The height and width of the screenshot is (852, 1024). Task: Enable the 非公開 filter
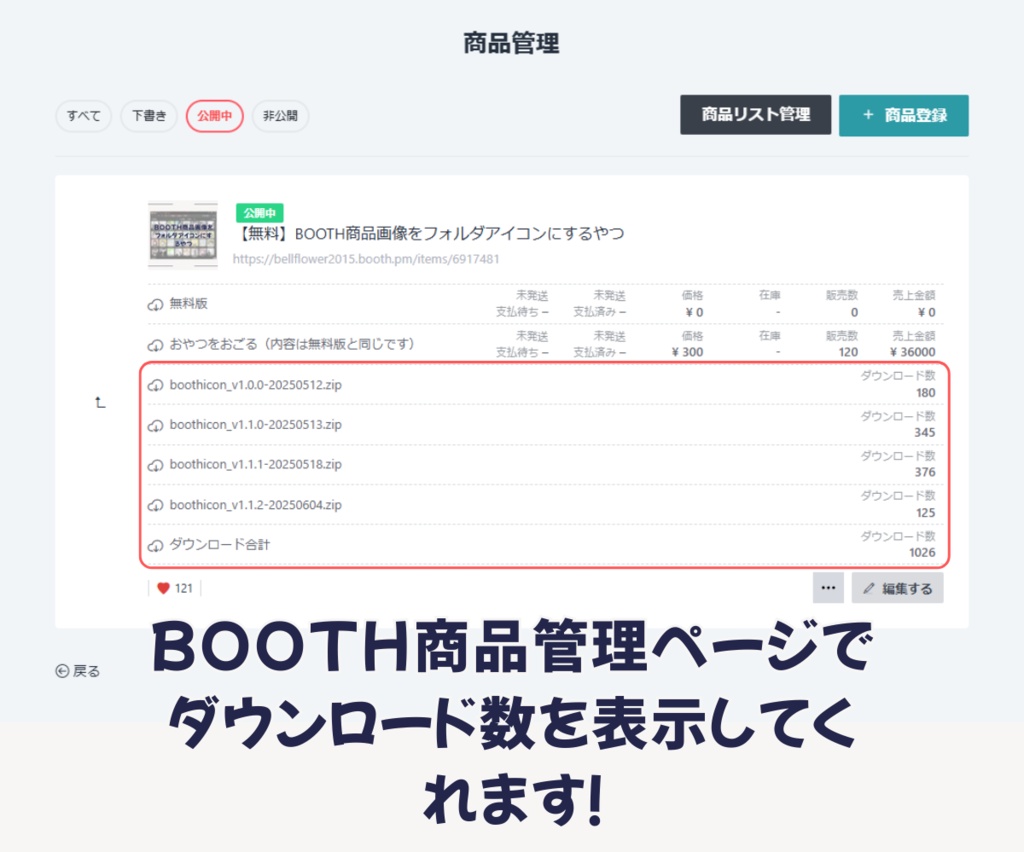[x=280, y=116]
